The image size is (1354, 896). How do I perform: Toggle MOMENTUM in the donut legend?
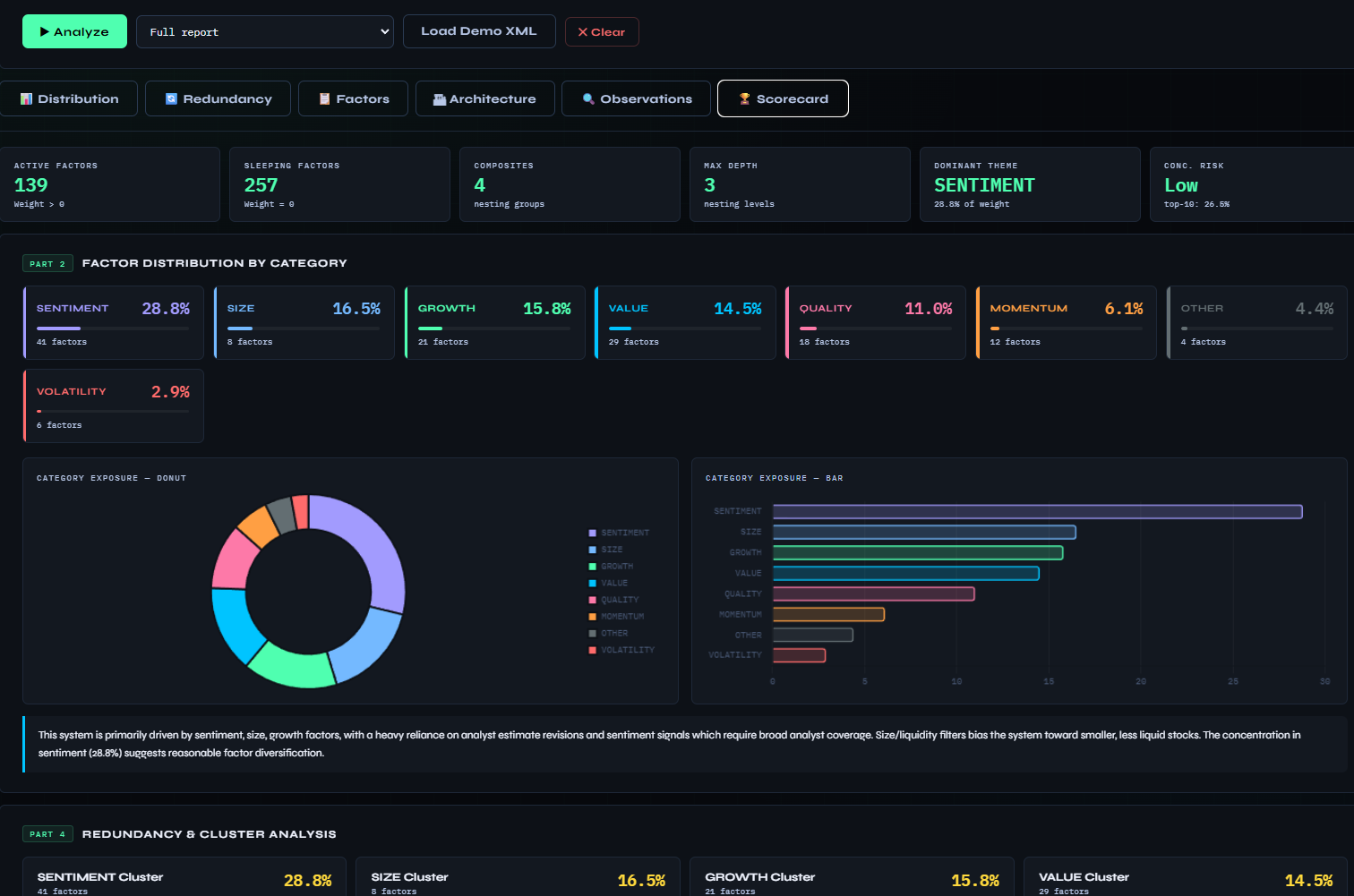tap(621, 617)
